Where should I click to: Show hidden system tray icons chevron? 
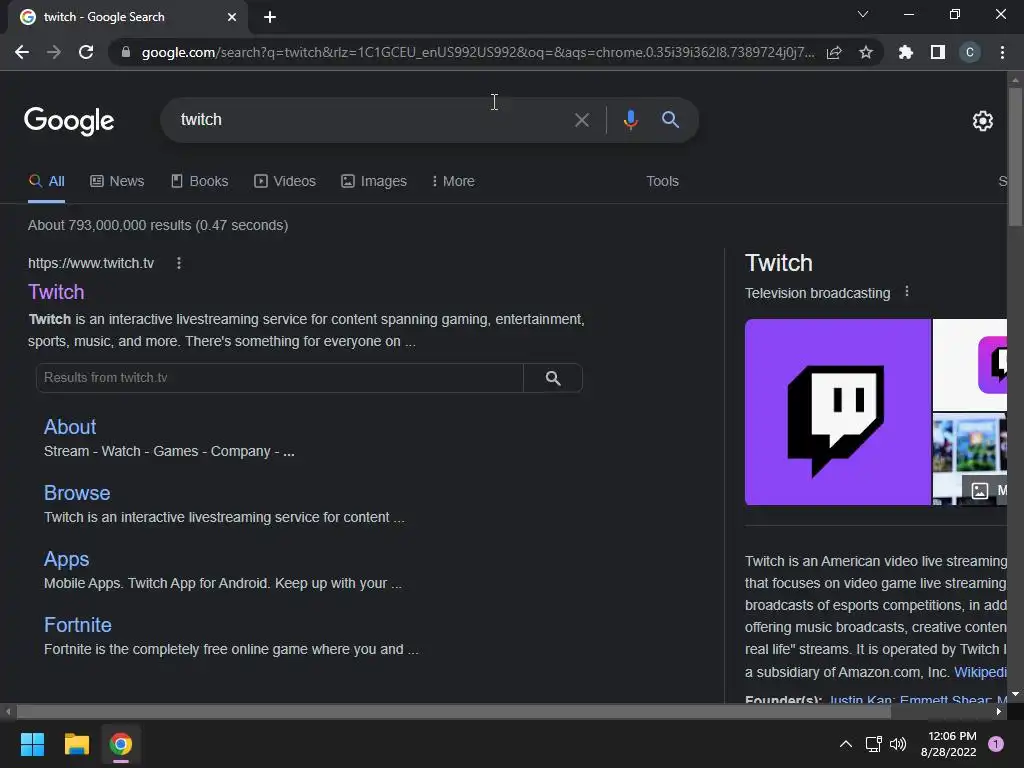point(846,744)
